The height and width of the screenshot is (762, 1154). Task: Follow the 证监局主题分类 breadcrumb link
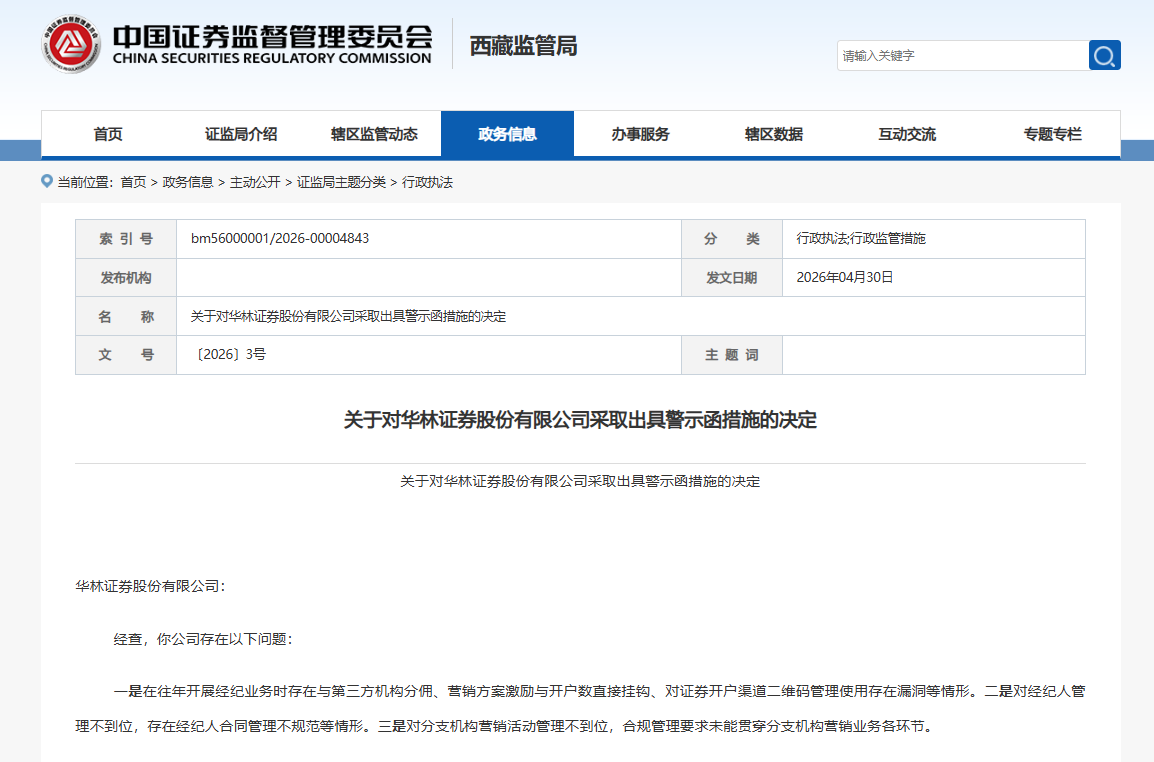tap(341, 182)
